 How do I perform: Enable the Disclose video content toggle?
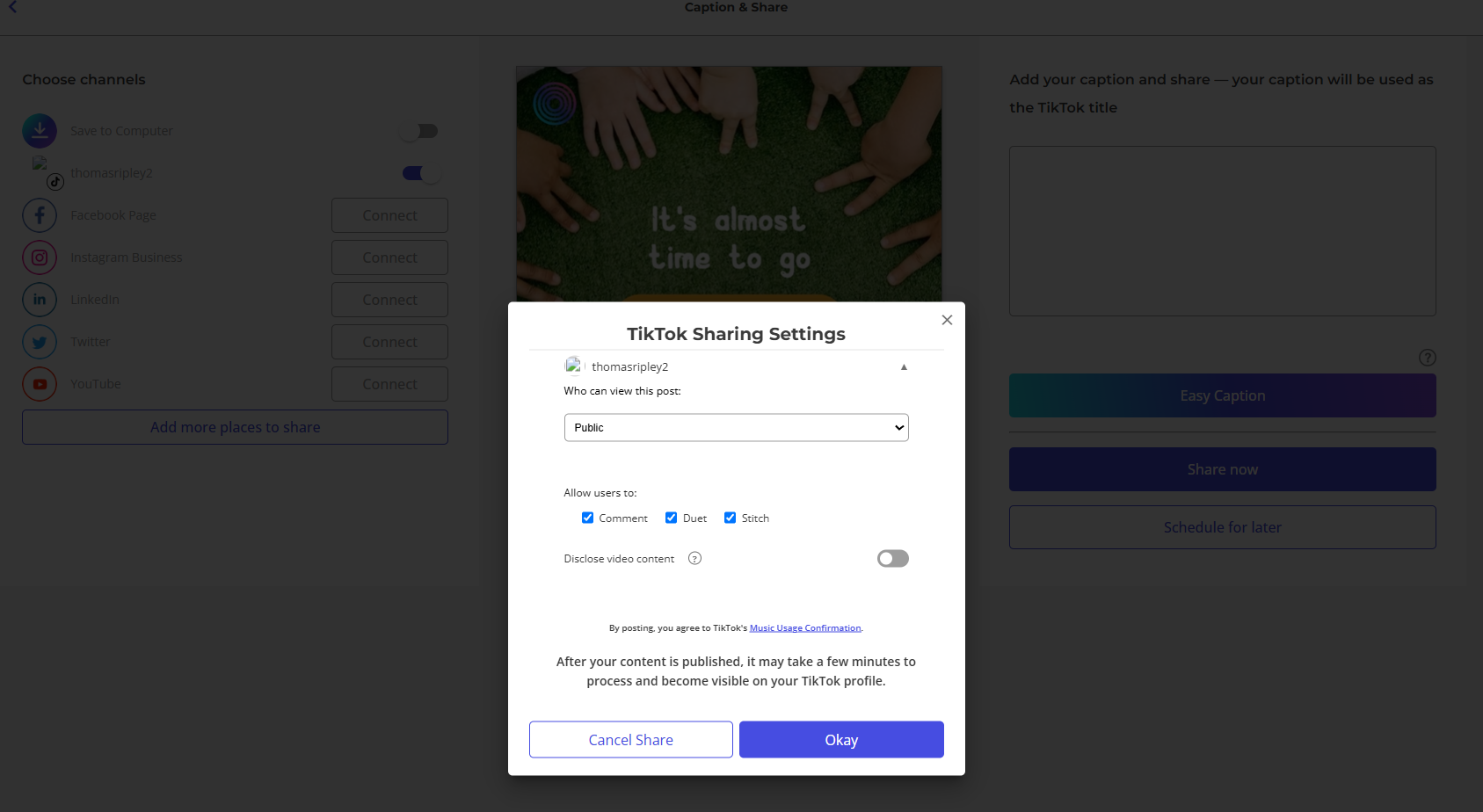coord(892,559)
